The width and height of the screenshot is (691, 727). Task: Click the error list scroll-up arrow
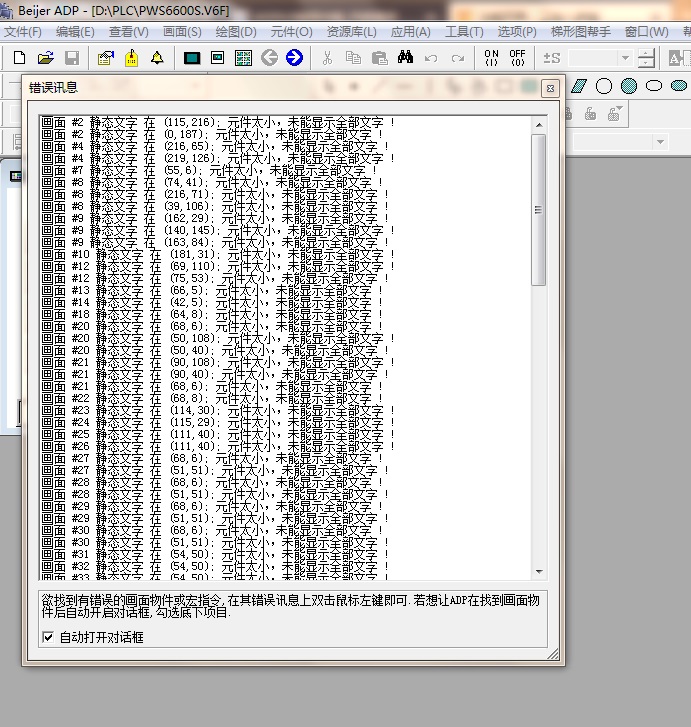pyautogui.click(x=539, y=125)
